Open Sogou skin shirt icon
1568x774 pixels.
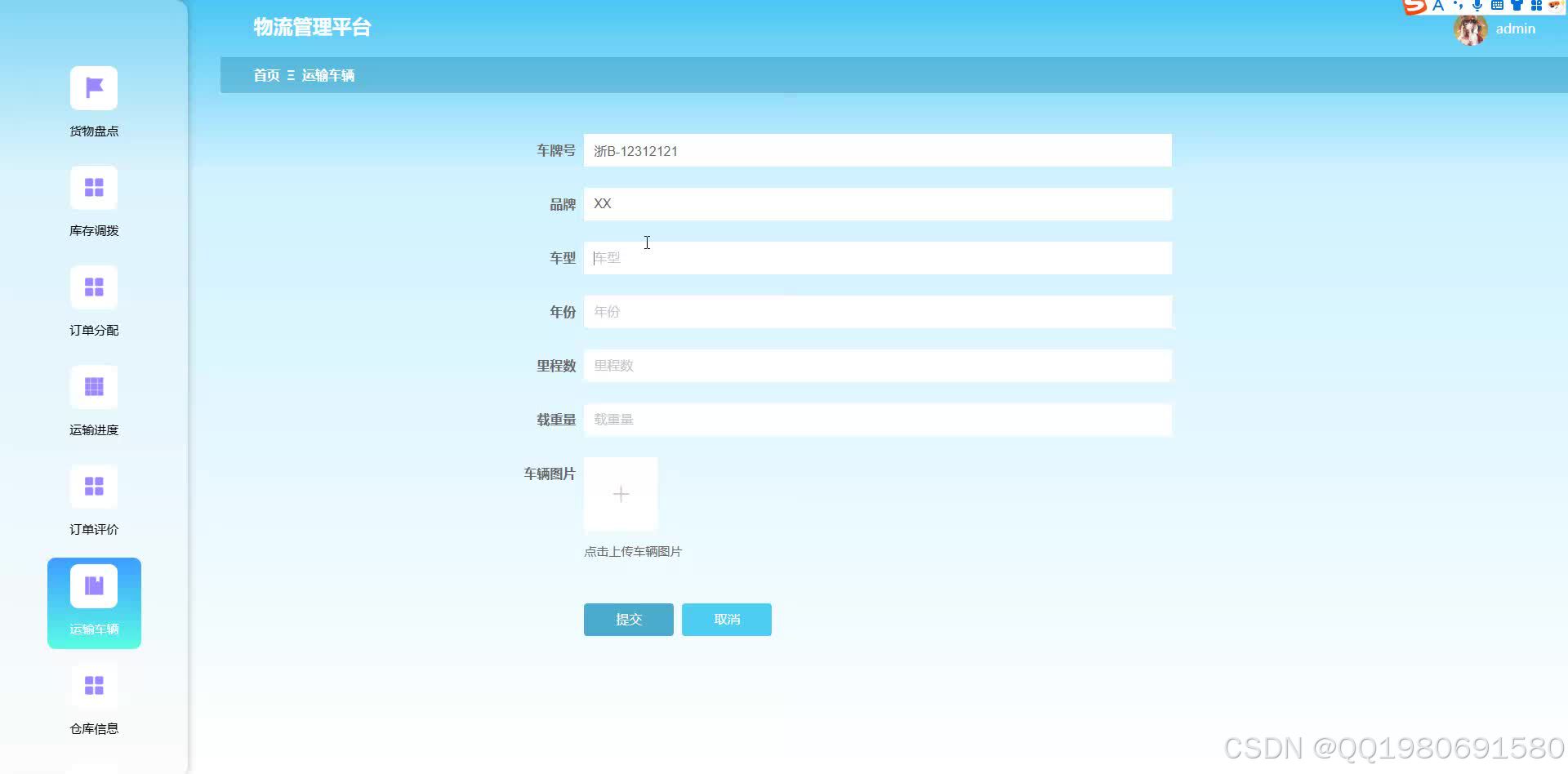1517,6
